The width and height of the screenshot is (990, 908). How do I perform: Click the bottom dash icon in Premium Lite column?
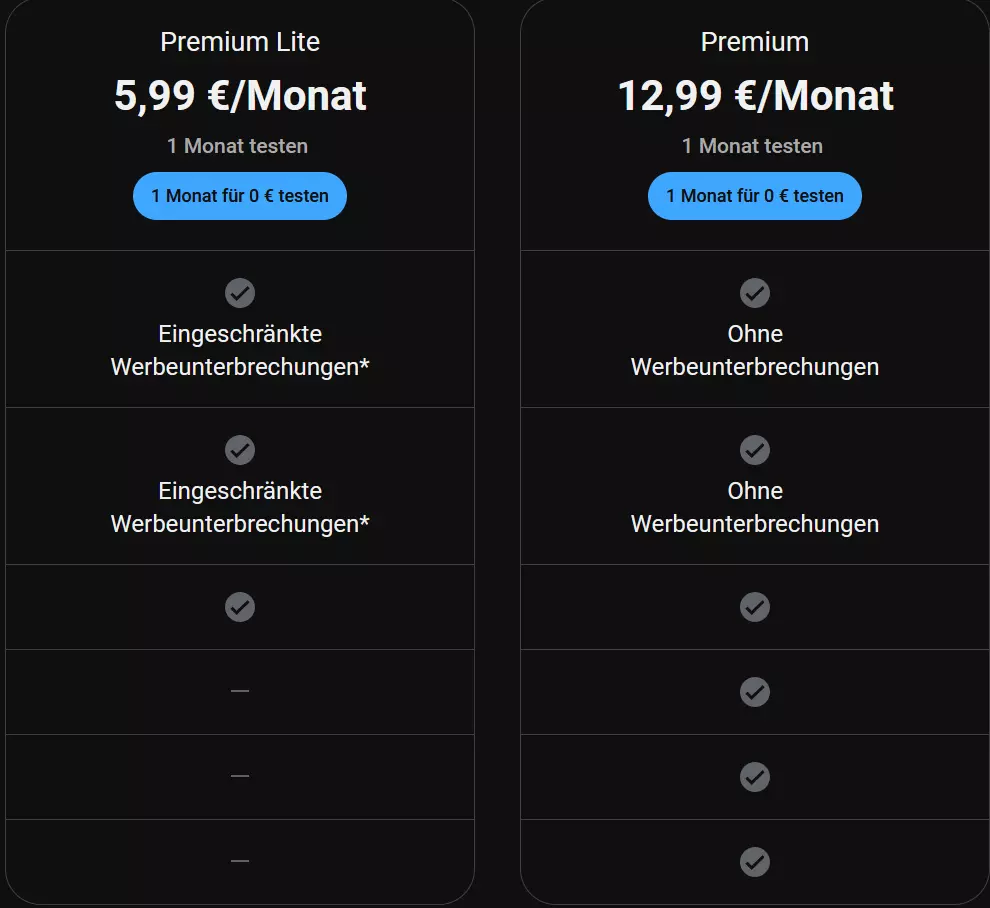coord(240,861)
